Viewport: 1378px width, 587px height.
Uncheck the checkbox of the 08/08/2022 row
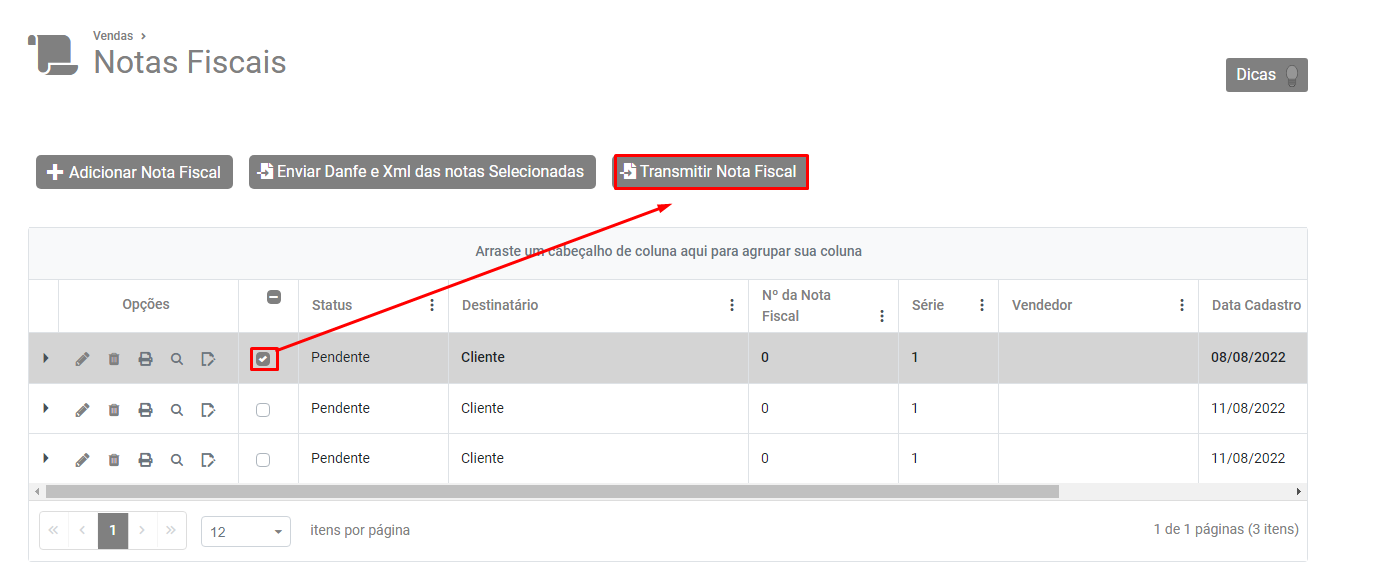[x=263, y=359]
